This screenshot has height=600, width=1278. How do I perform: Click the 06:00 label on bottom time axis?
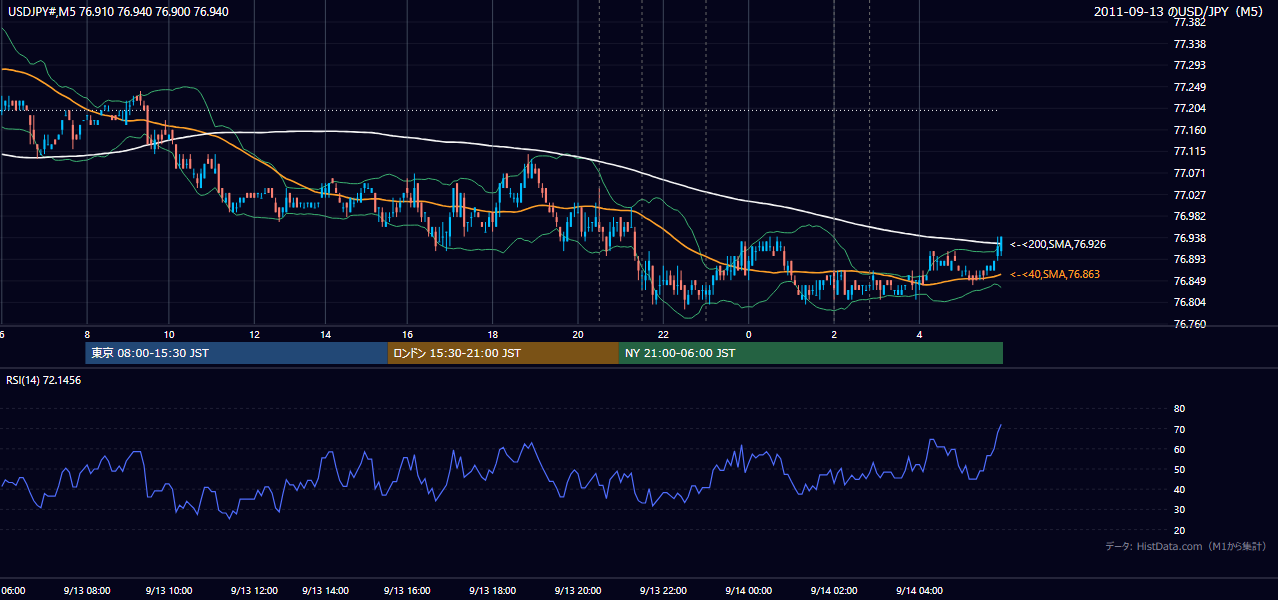click(x=12, y=591)
